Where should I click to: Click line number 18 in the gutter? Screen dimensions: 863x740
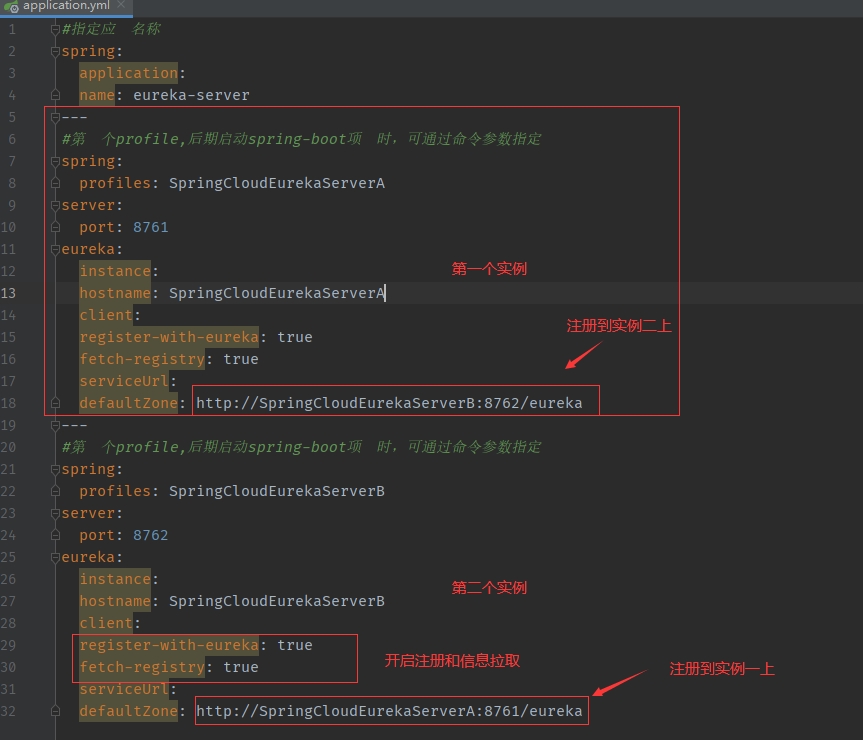8,403
